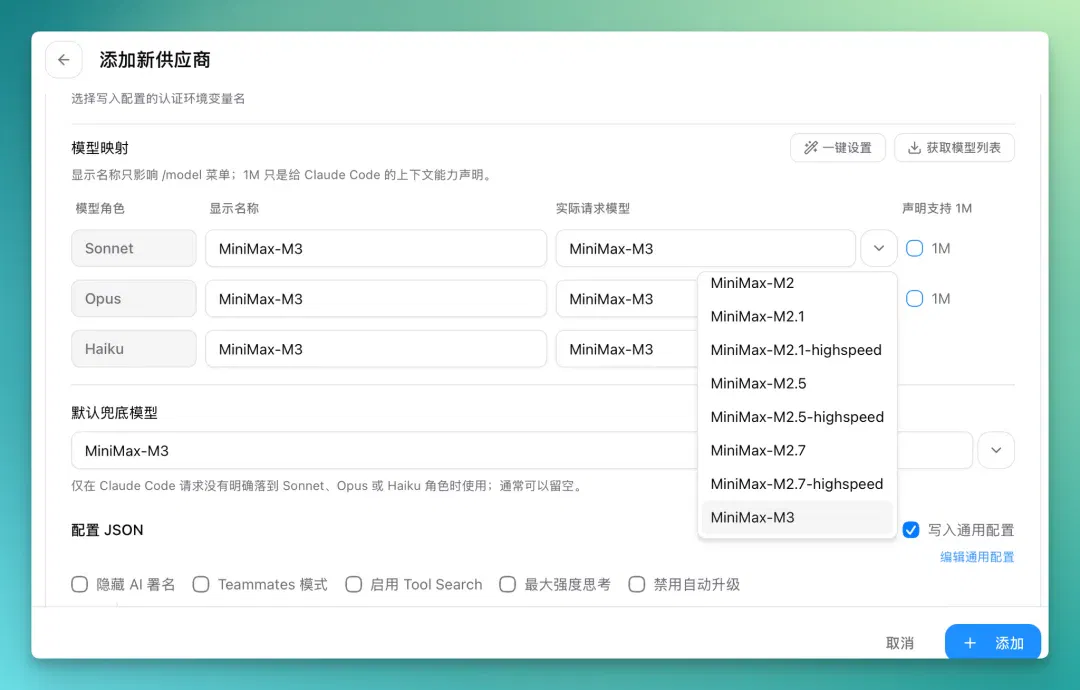Click the 声明支持 1M column header
This screenshot has height=690, width=1080.
[x=937, y=208]
